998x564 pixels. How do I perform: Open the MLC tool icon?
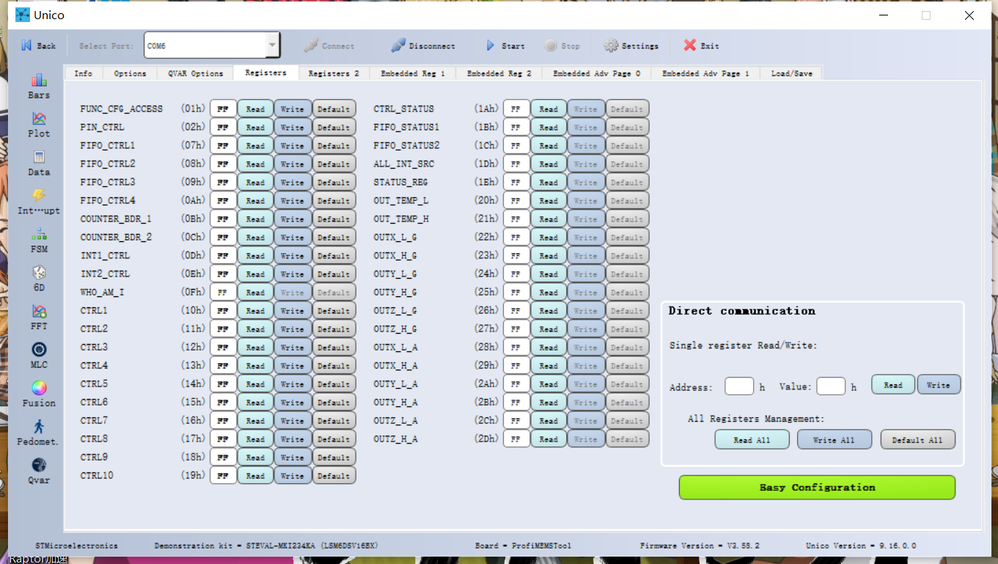point(39,349)
